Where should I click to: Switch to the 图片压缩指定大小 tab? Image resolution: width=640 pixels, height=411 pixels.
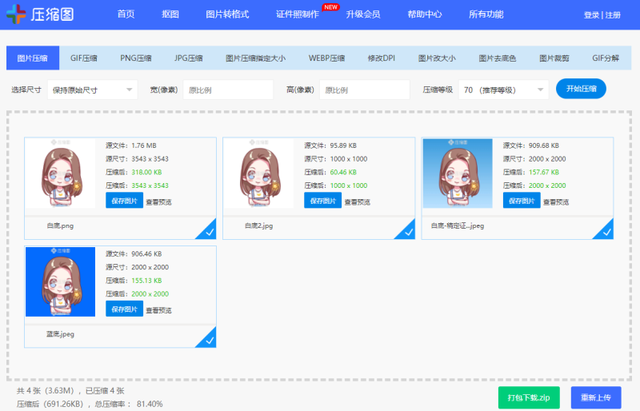point(256,58)
